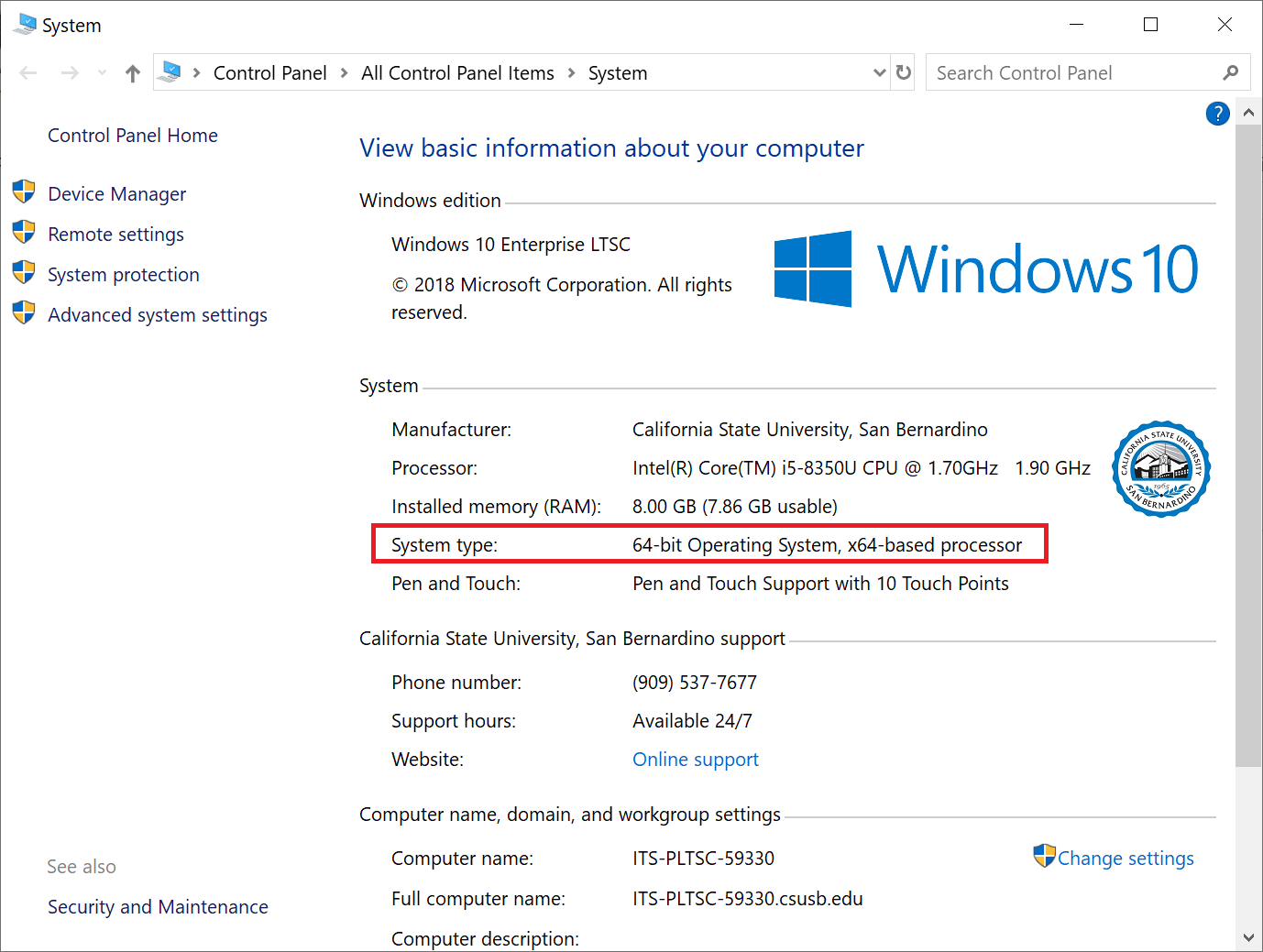Viewport: 1263px width, 952px height.
Task: Open the address bar history dropdown
Action: click(x=879, y=72)
